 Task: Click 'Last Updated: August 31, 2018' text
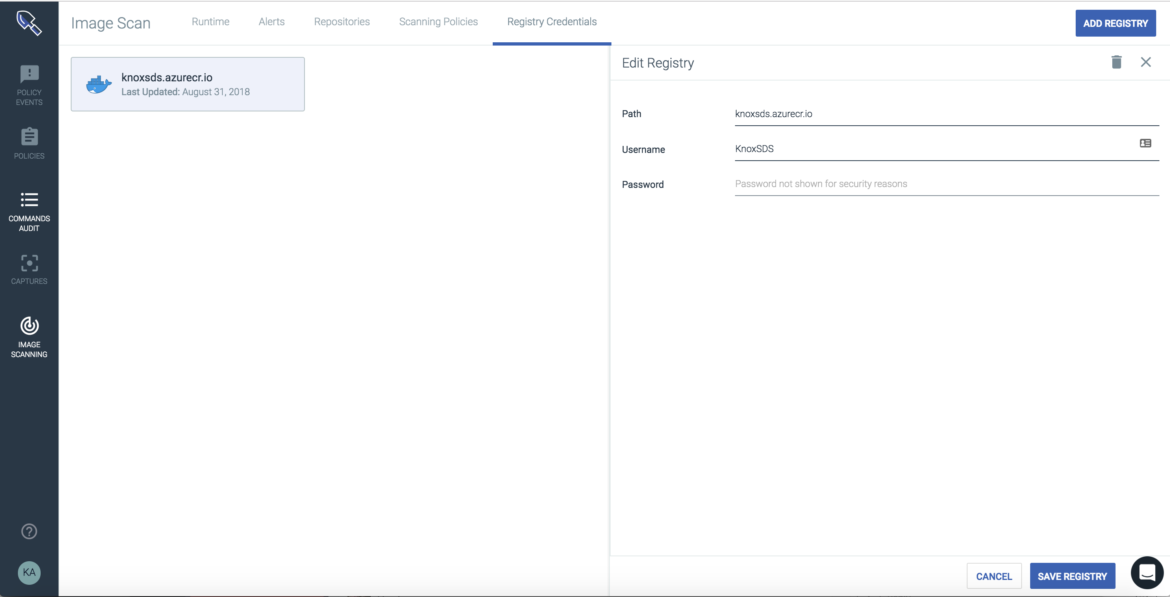(x=186, y=92)
